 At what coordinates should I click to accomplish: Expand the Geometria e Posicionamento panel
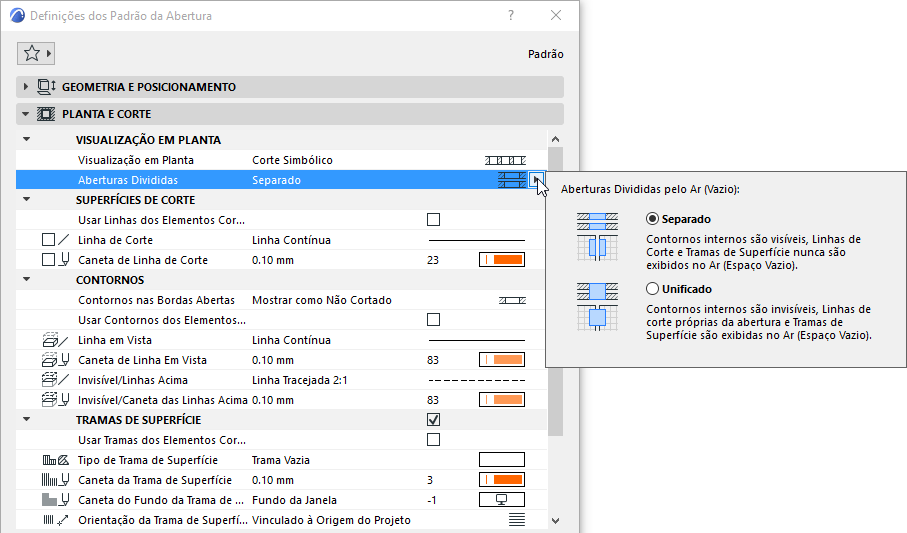click(x=25, y=87)
